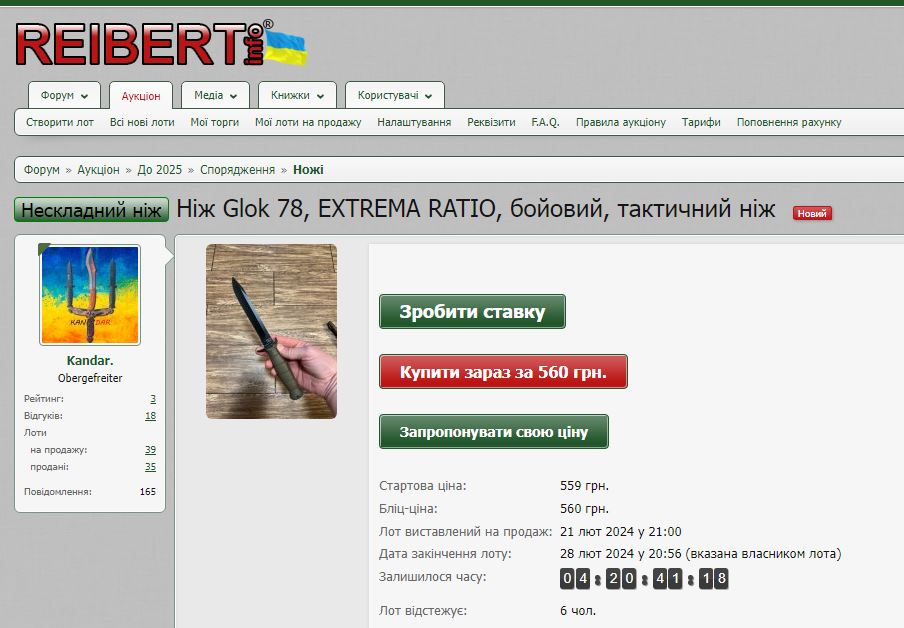
Task: Open Поповнення рахунку page
Action: (x=789, y=122)
